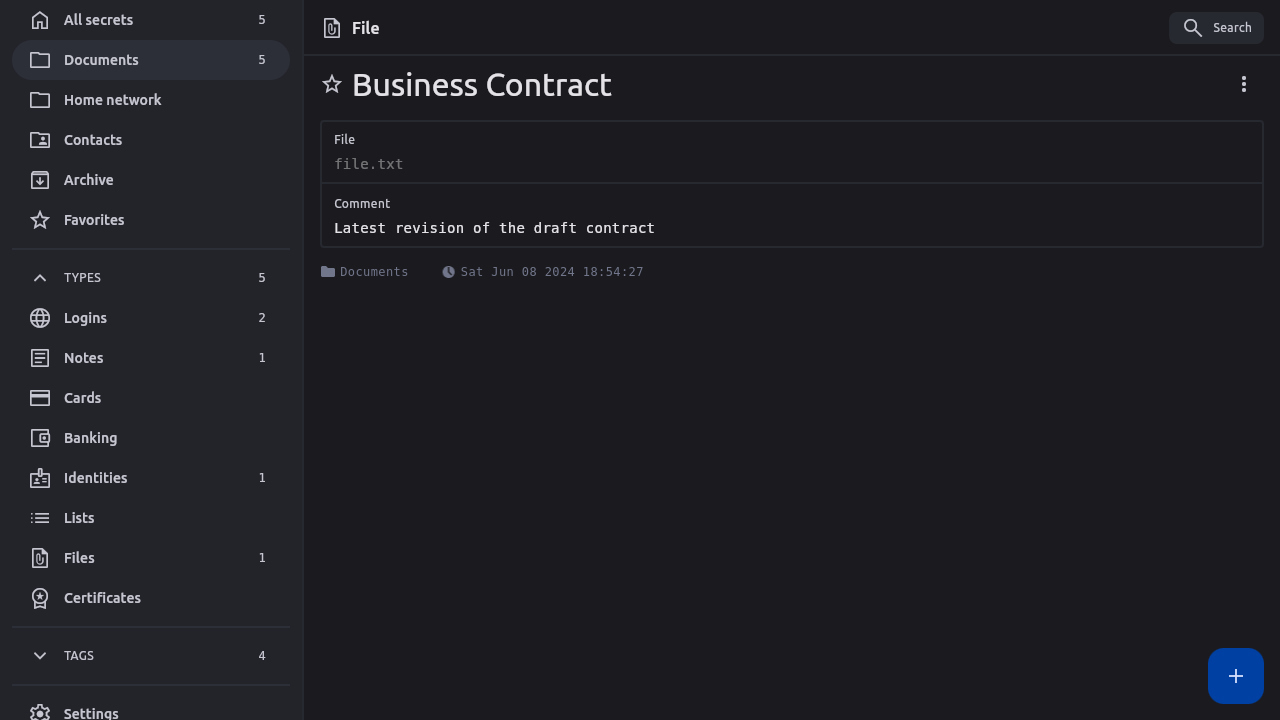1280x720 pixels.
Task: Go to Archive folder
Action: [88, 180]
